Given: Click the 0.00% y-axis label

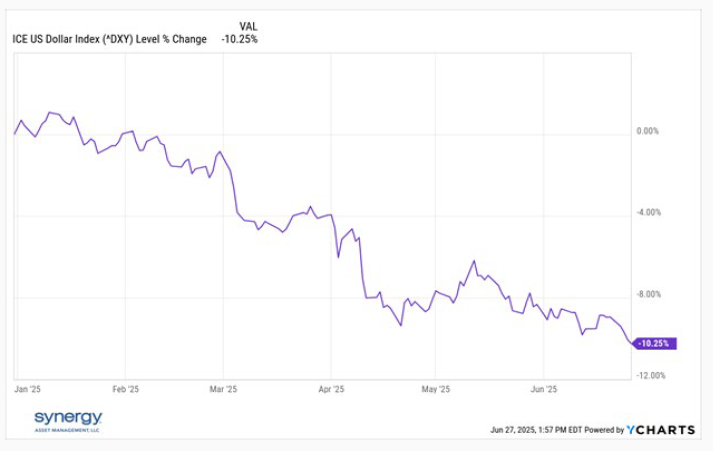Looking at the screenshot, I should coord(648,131).
